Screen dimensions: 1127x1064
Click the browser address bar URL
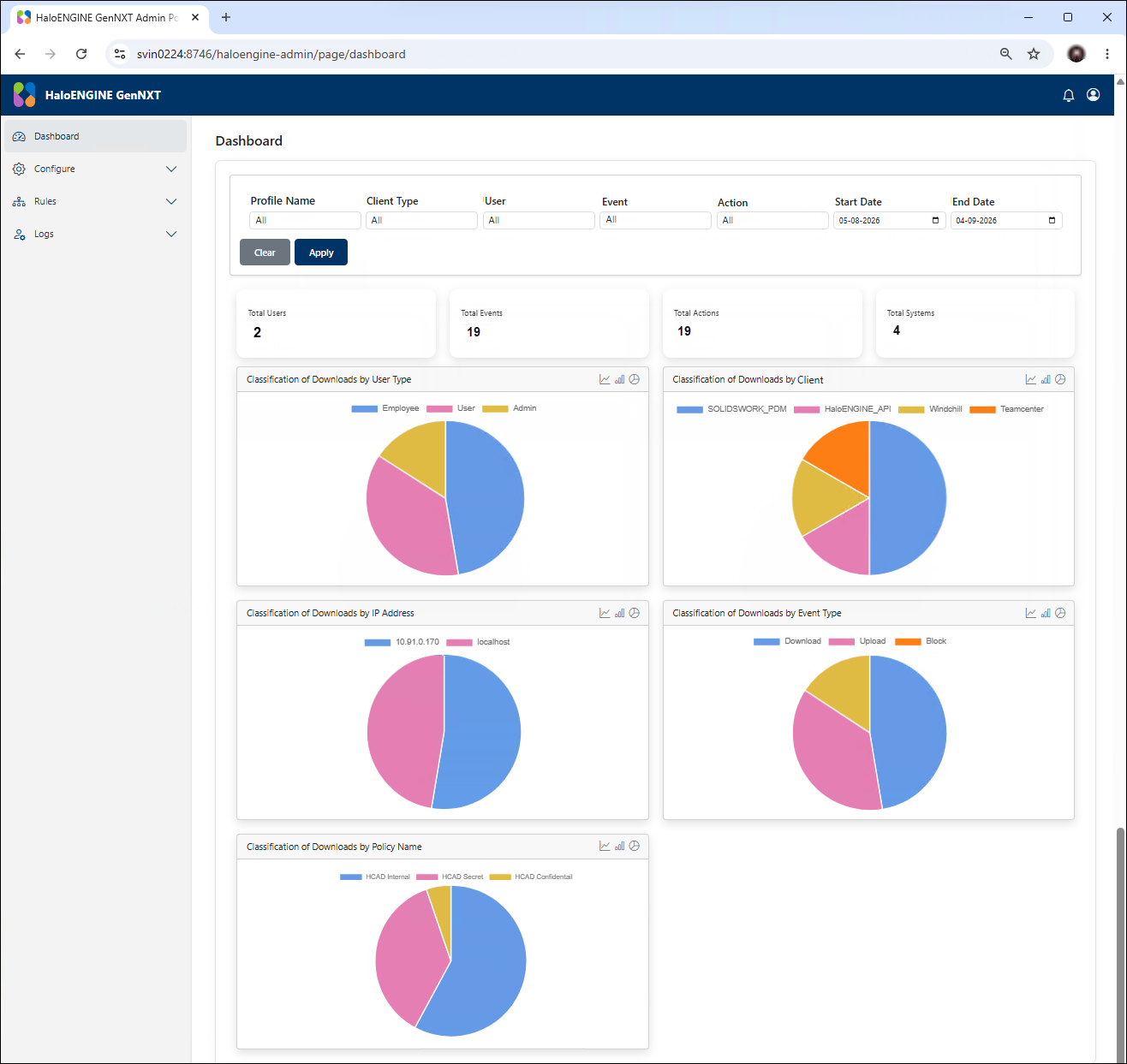click(271, 54)
